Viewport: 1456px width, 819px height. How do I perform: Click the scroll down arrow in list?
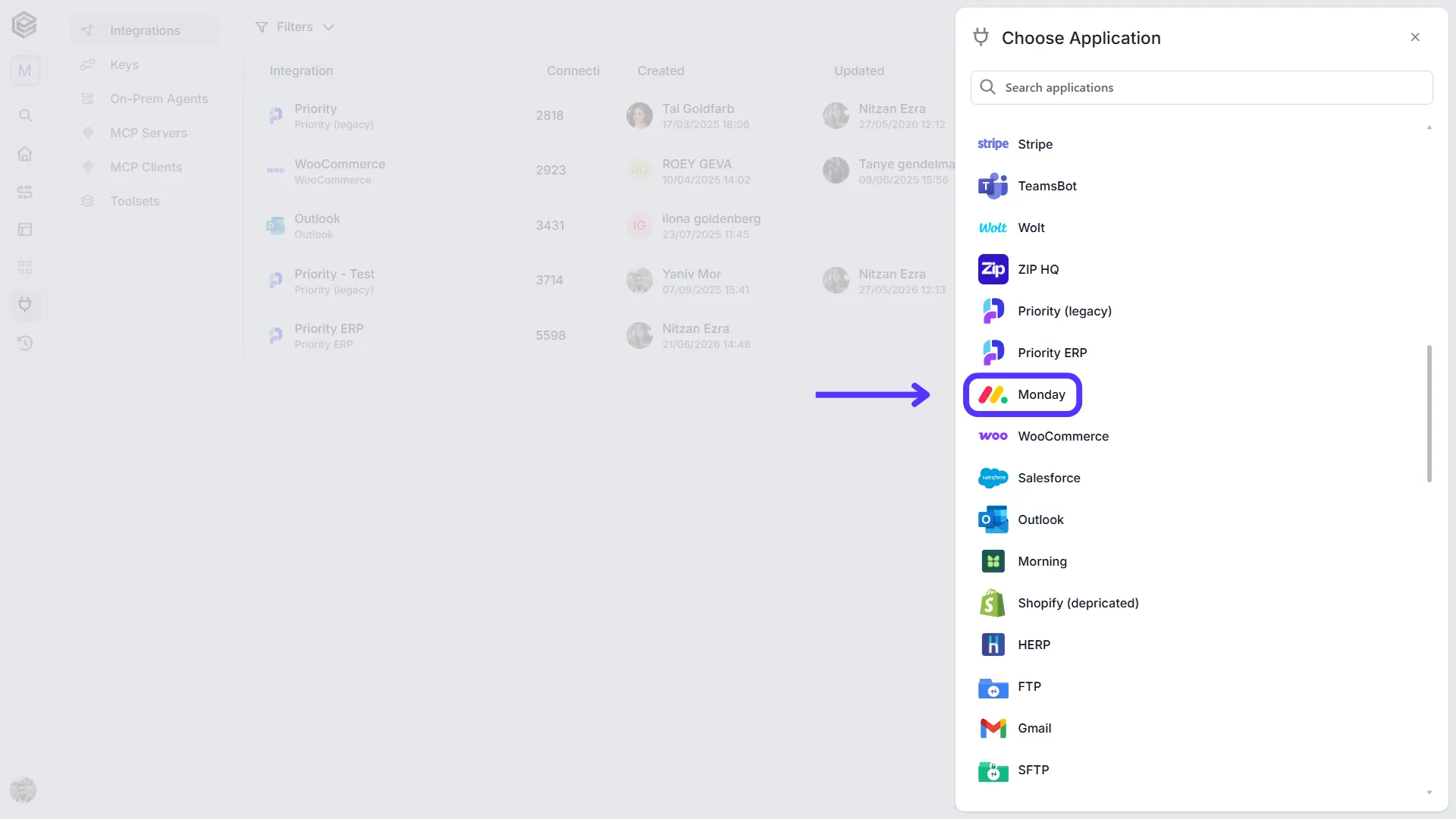coord(1429,792)
